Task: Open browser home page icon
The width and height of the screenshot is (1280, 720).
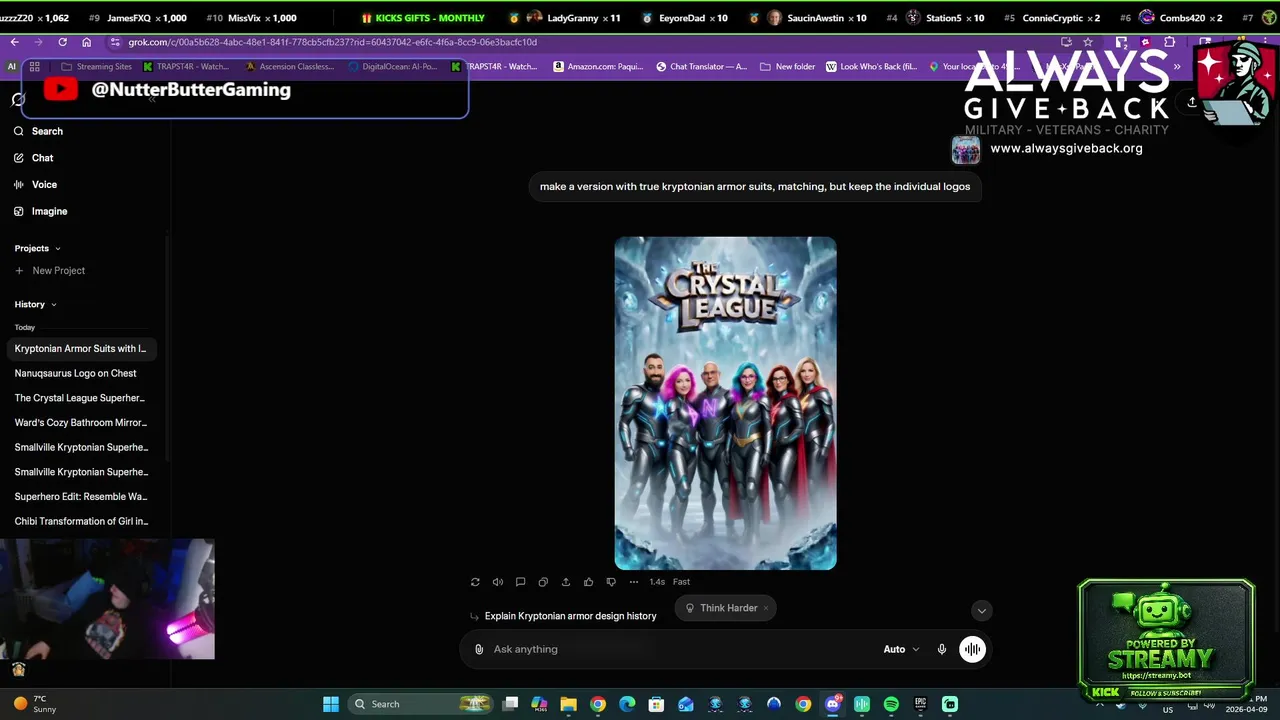Action: click(x=87, y=42)
